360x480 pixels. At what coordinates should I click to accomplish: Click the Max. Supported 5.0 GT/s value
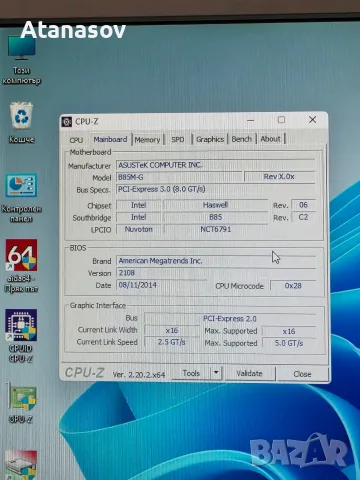tap(289, 343)
